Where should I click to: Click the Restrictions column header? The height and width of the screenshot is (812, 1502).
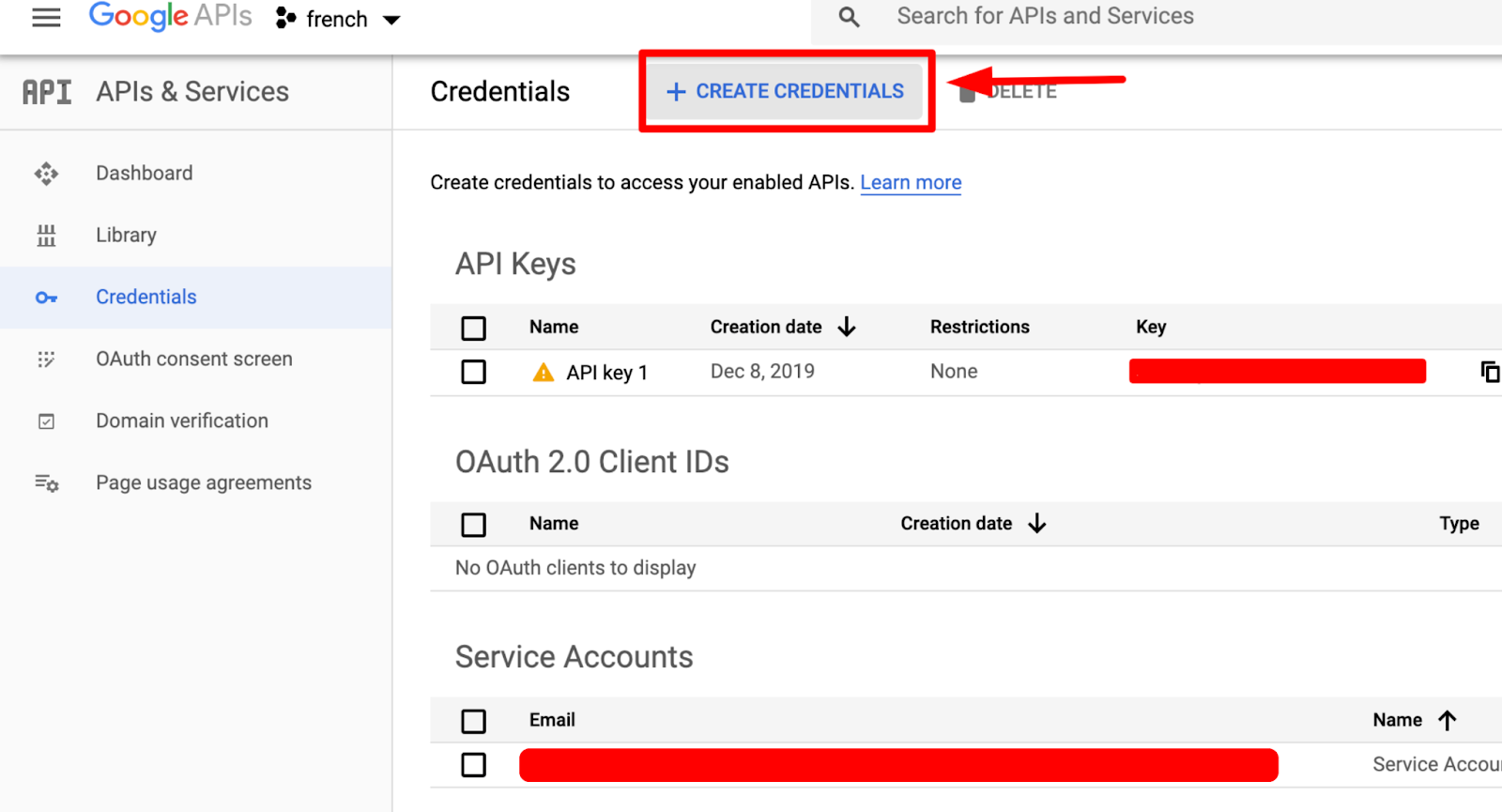(x=980, y=327)
